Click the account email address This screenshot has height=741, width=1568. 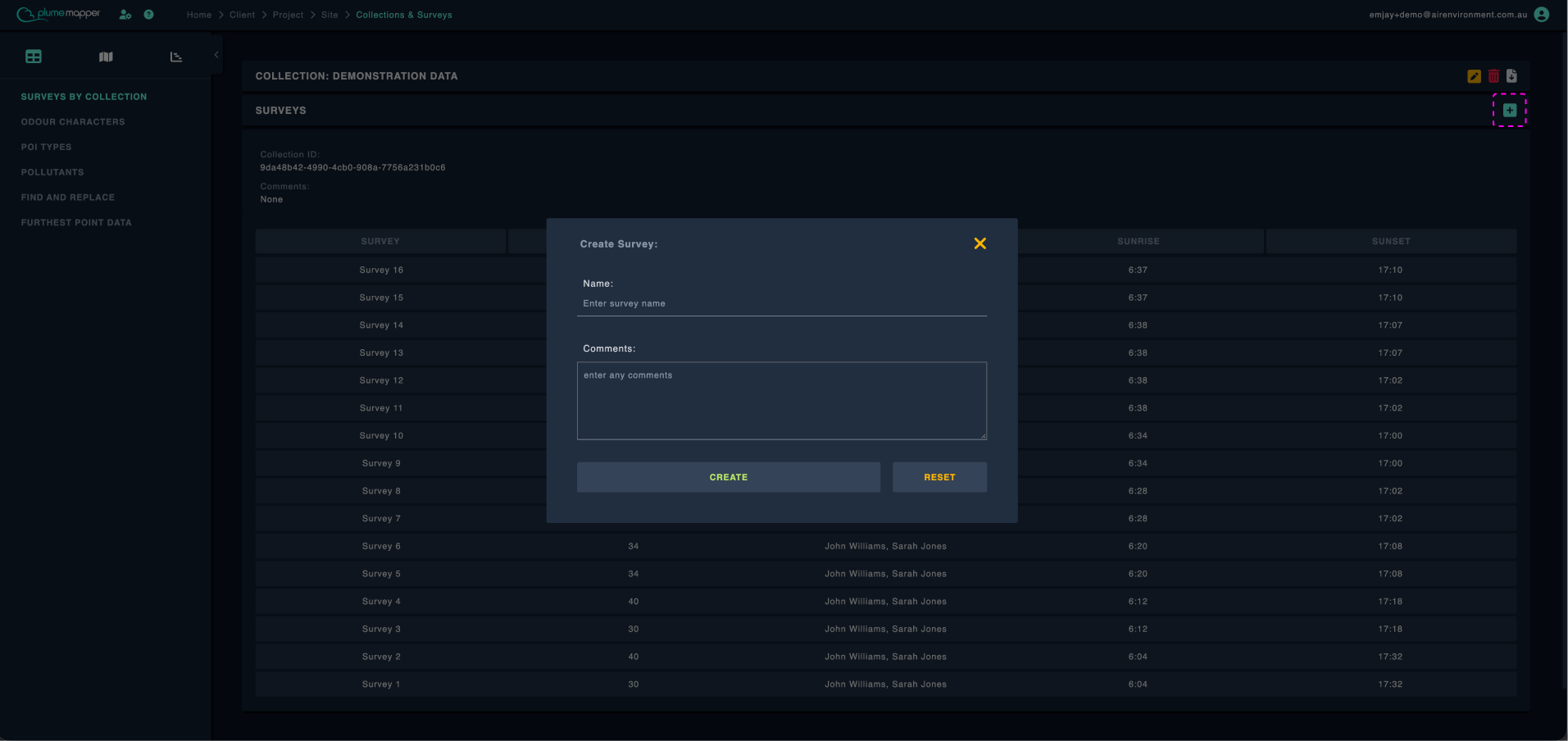(x=1448, y=15)
